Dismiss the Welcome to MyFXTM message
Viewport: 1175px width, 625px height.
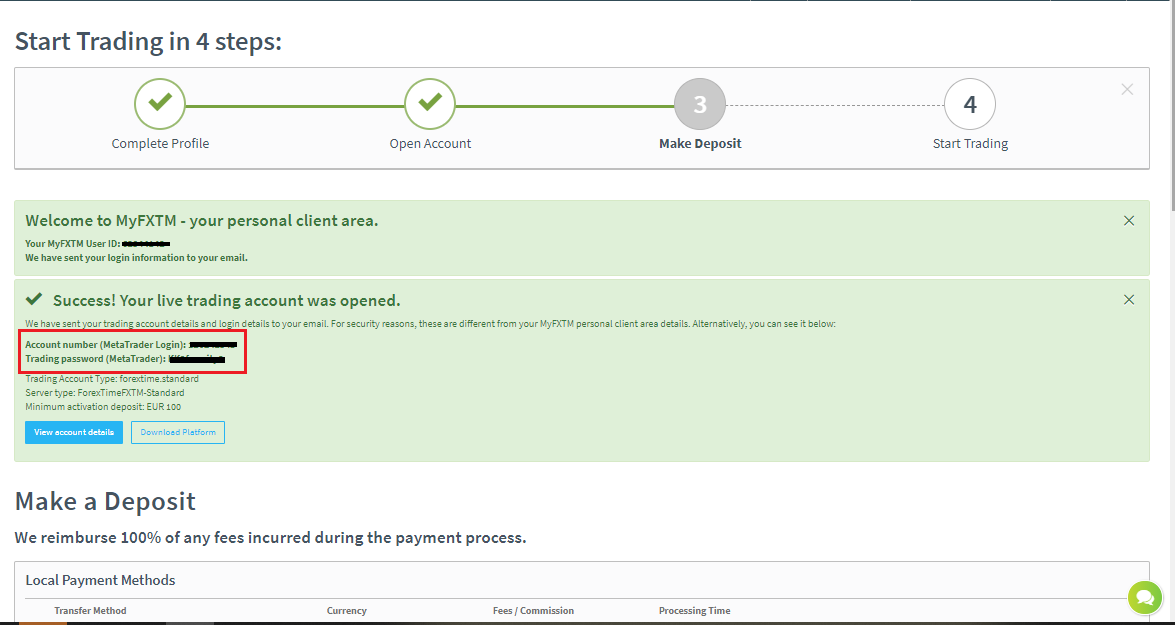pos(1129,220)
